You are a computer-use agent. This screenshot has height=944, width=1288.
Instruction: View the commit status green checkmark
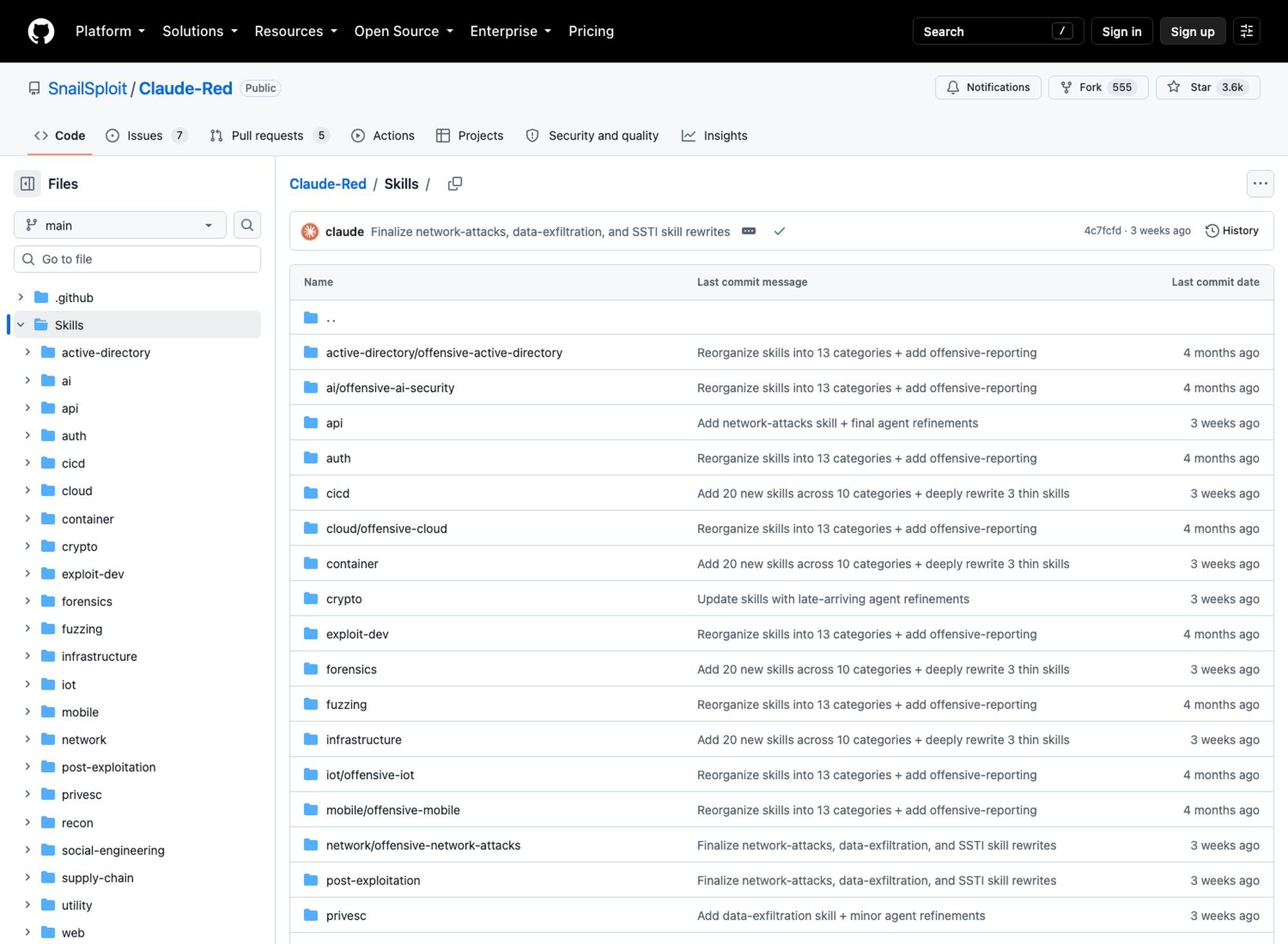pos(779,231)
